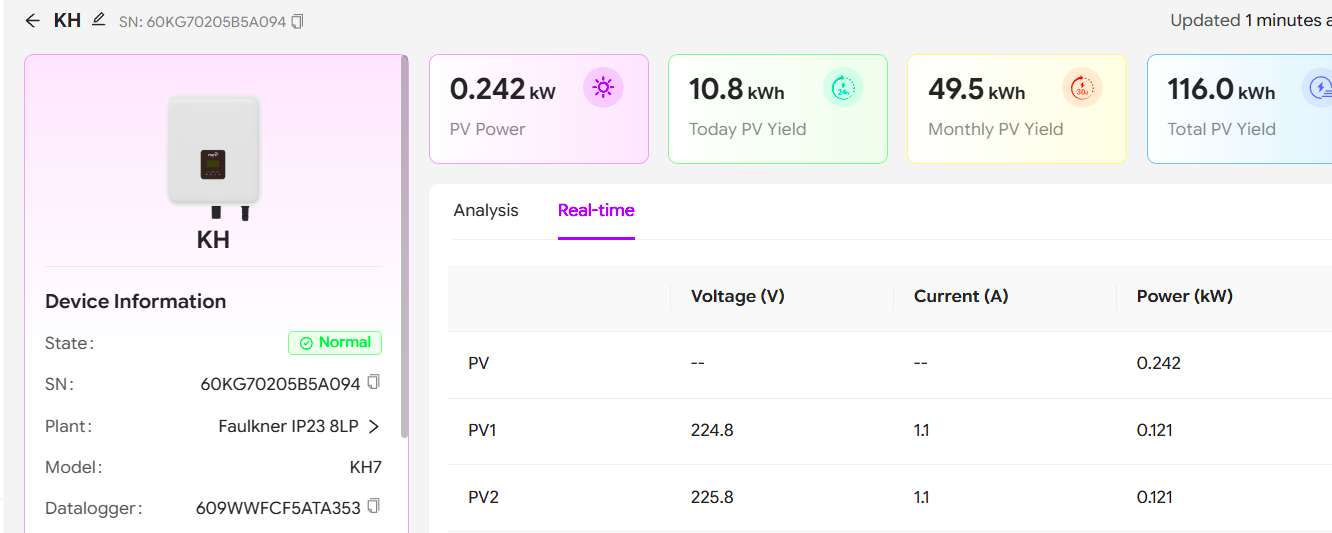Click the sun icon on PV Power card
Screen dimensions: 1332x533
[603, 88]
